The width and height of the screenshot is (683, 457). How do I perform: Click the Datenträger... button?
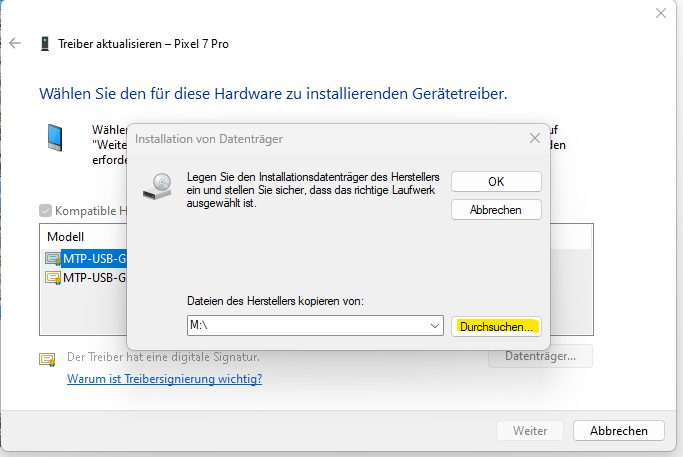pyautogui.click(x=540, y=356)
